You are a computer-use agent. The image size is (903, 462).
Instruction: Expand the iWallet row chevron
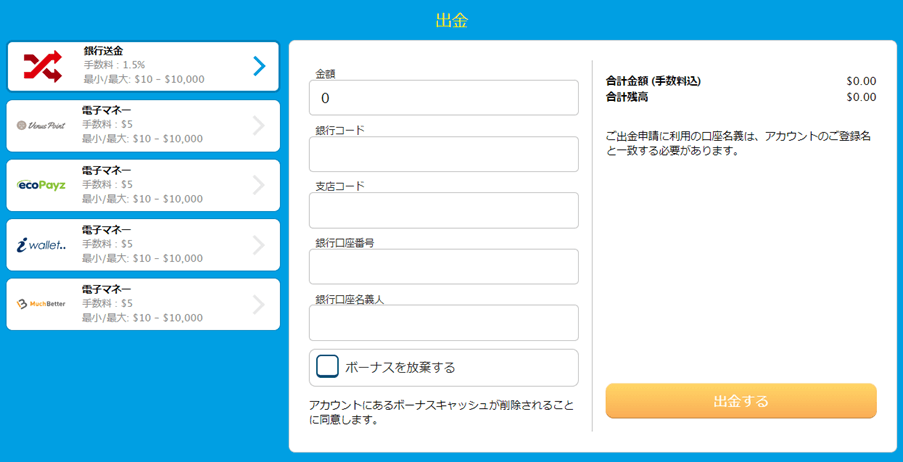click(259, 244)
